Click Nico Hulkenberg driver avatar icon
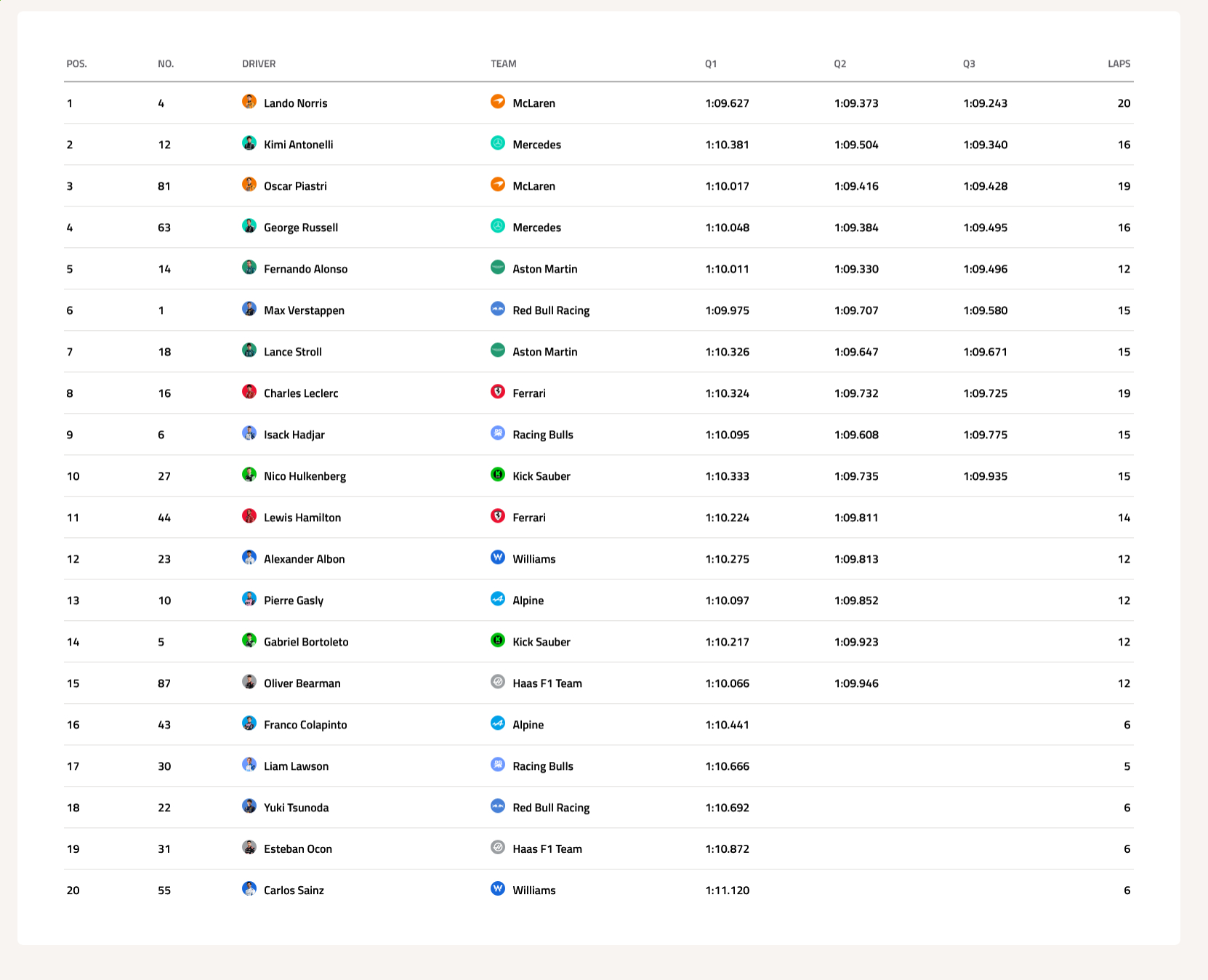Screen dimensions: 1208x980 pyautogui.click(x=249, y=475)
